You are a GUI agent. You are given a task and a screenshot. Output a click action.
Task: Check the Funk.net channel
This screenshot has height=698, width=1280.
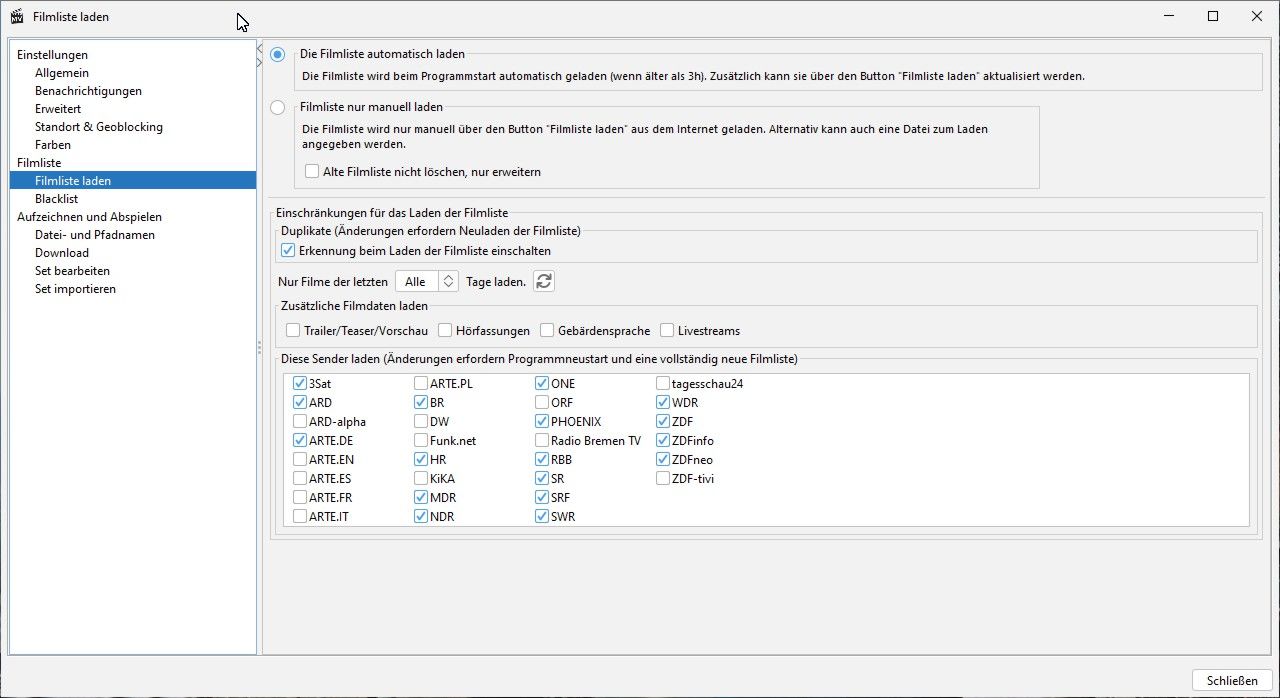pyautogui.click(x=421, y=440)
